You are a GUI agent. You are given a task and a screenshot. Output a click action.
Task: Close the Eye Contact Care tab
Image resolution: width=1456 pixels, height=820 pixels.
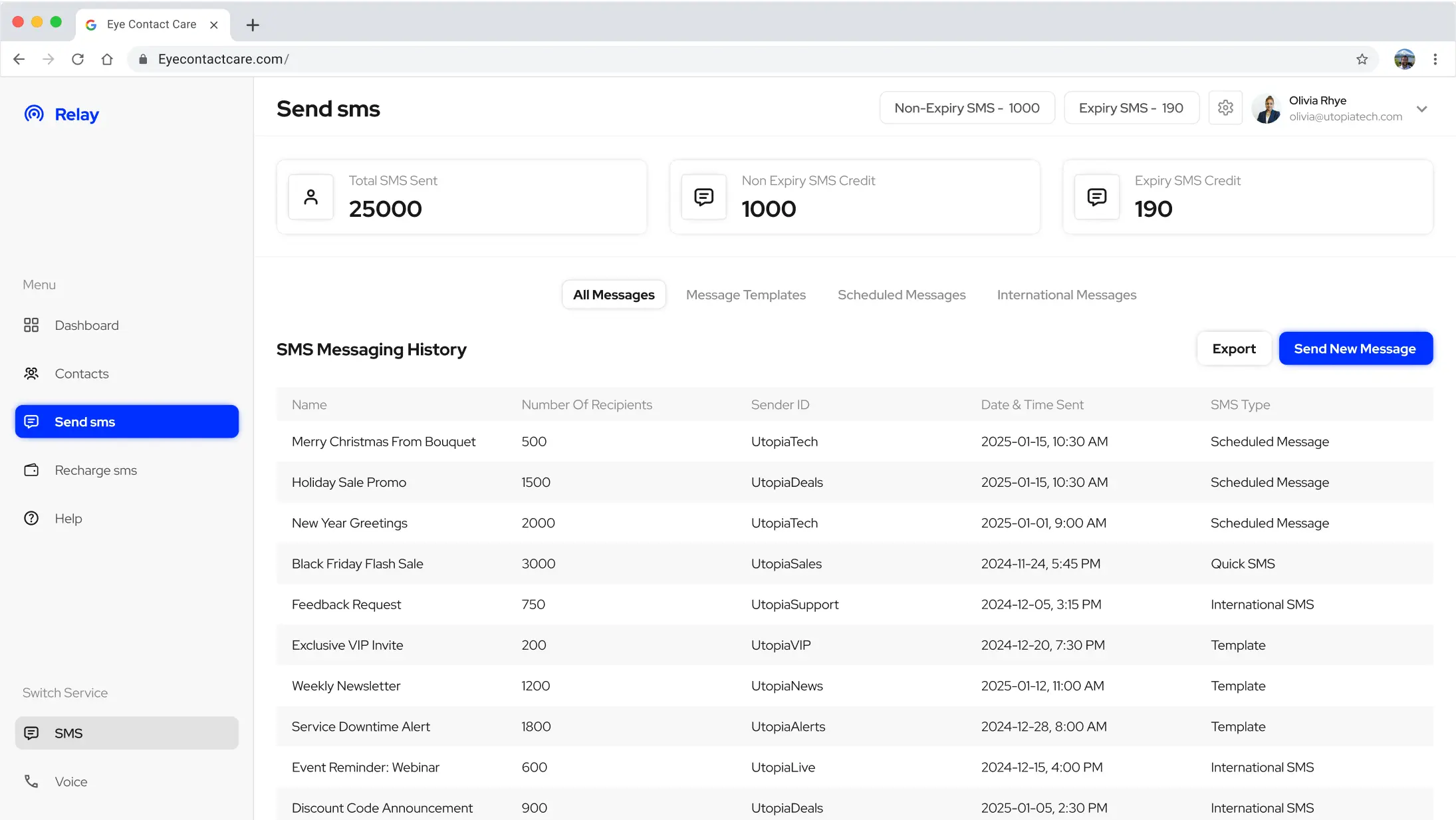pos(214,25)
